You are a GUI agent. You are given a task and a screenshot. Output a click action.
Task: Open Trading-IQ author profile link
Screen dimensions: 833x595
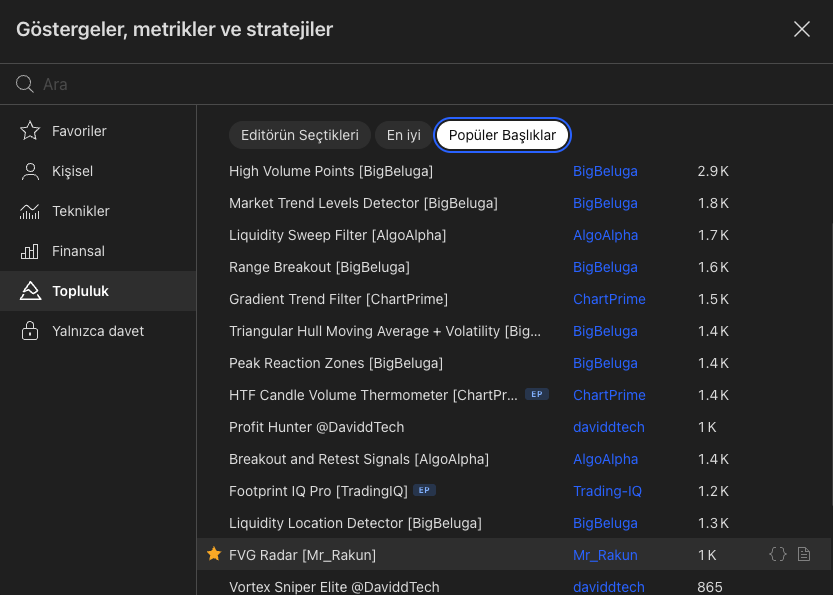607,491
